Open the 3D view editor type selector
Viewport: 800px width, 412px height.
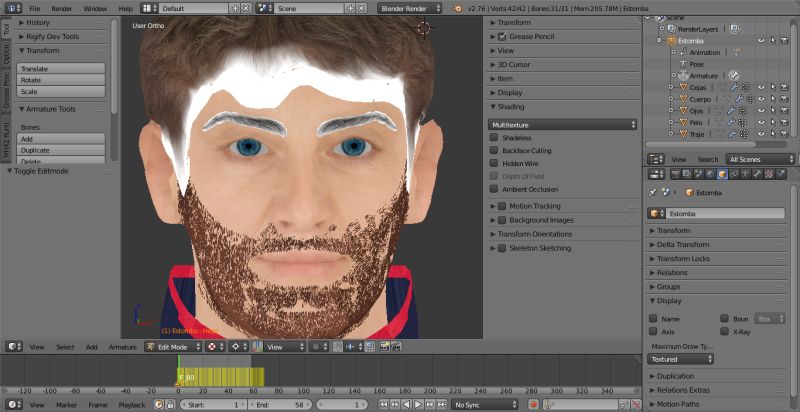click(x=13, y=347)
